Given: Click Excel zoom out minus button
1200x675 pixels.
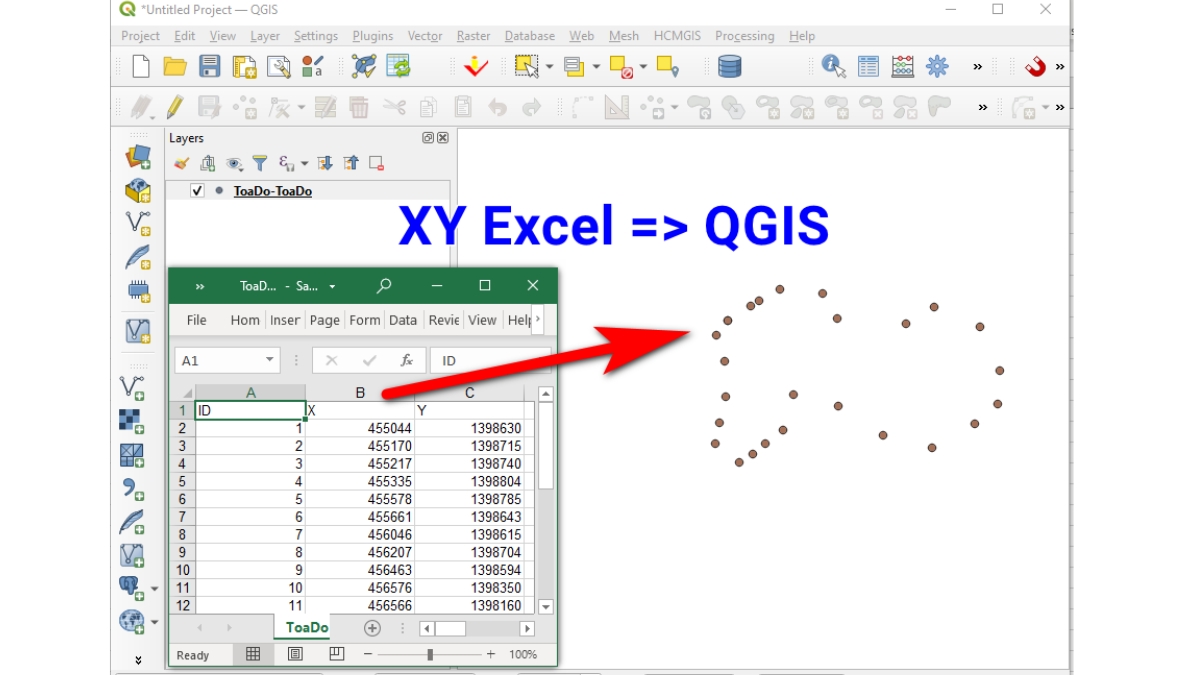Looking at the screenshot, I should 368,654.
